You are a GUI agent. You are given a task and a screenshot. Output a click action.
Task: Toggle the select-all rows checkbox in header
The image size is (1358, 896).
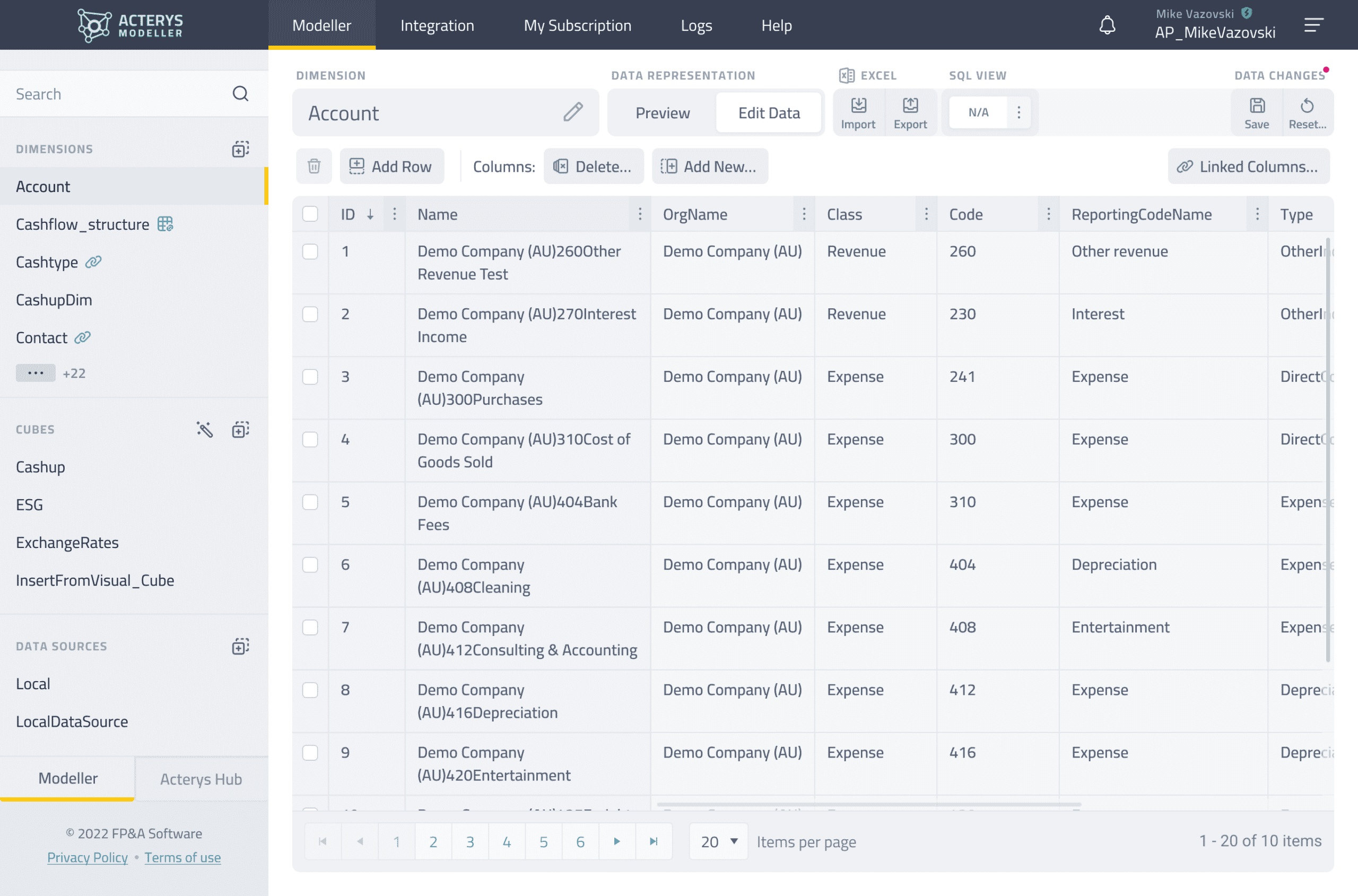310,214
